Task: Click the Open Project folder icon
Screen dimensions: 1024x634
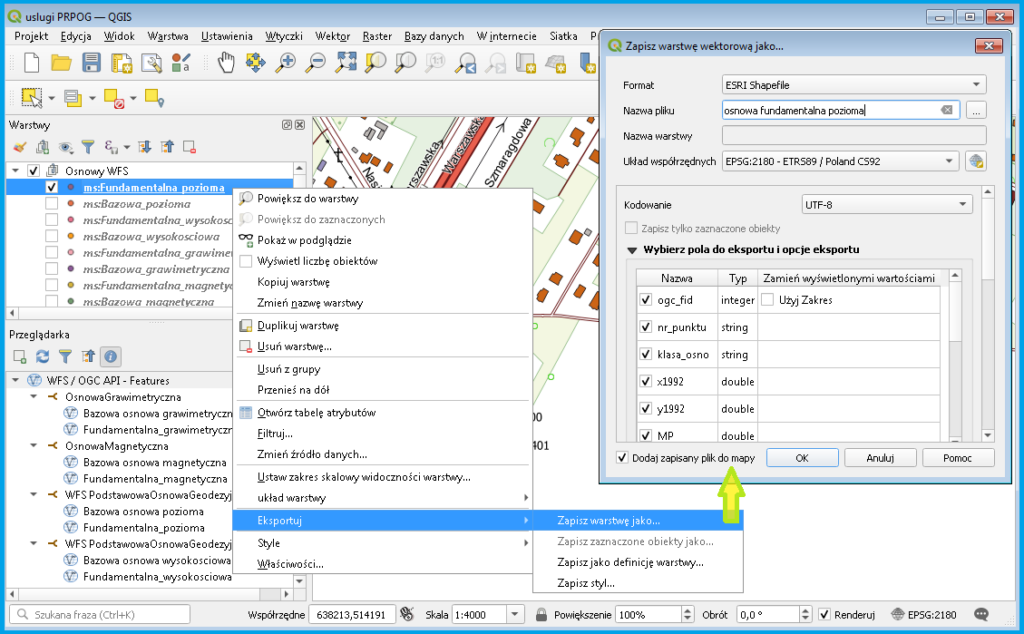Action: pos(62,62)
